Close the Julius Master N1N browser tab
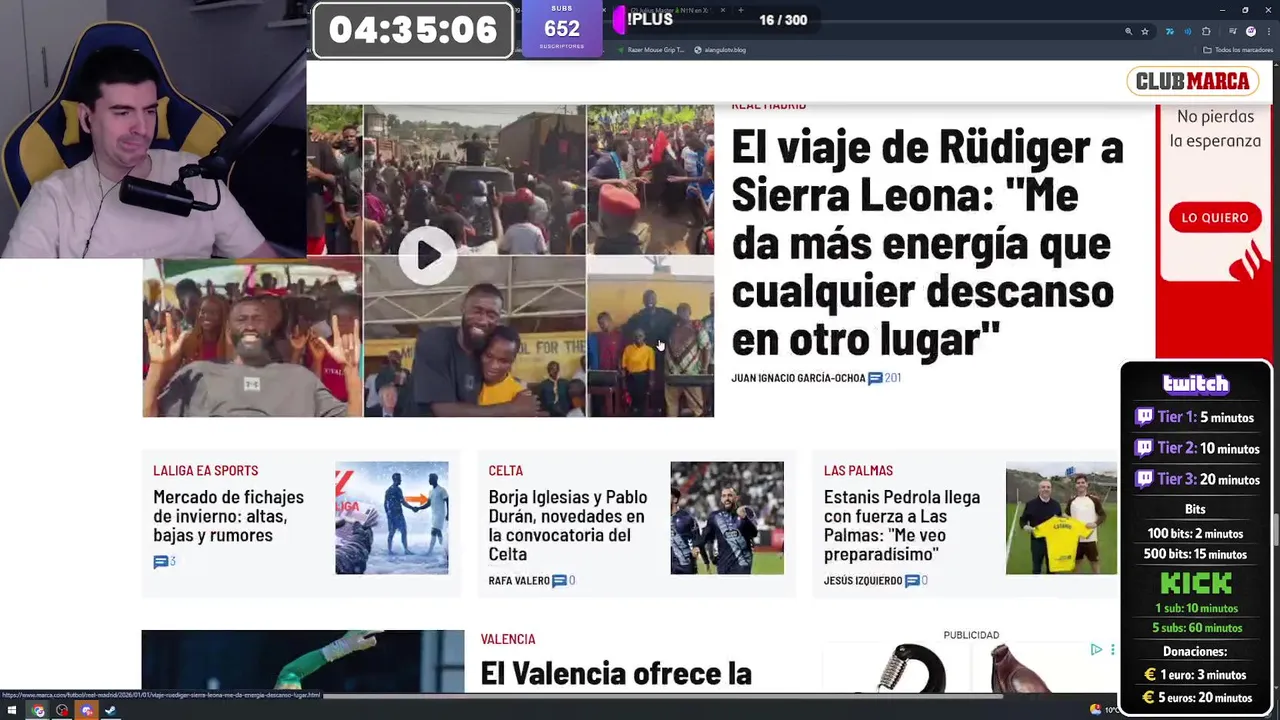Image resolution: width=1280 pixels, height=720 pixels. [722, 10]
